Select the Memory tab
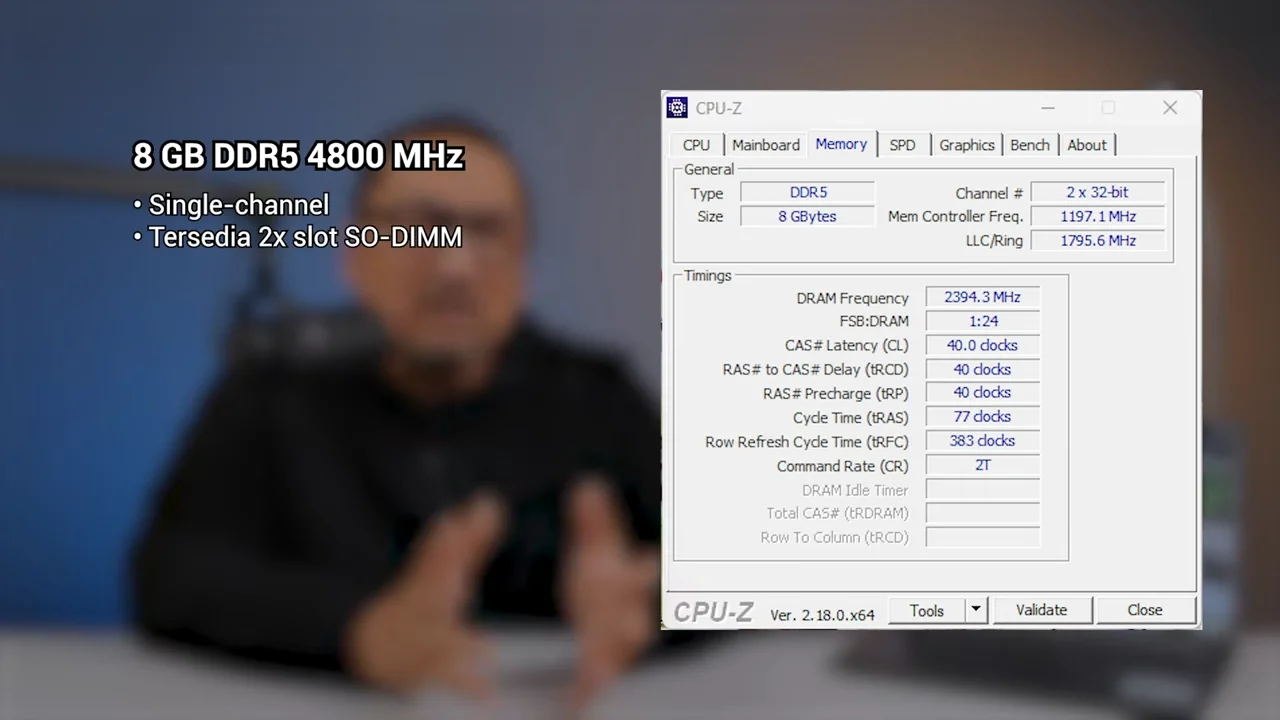The image size is (1280, 720). [841, 144]
